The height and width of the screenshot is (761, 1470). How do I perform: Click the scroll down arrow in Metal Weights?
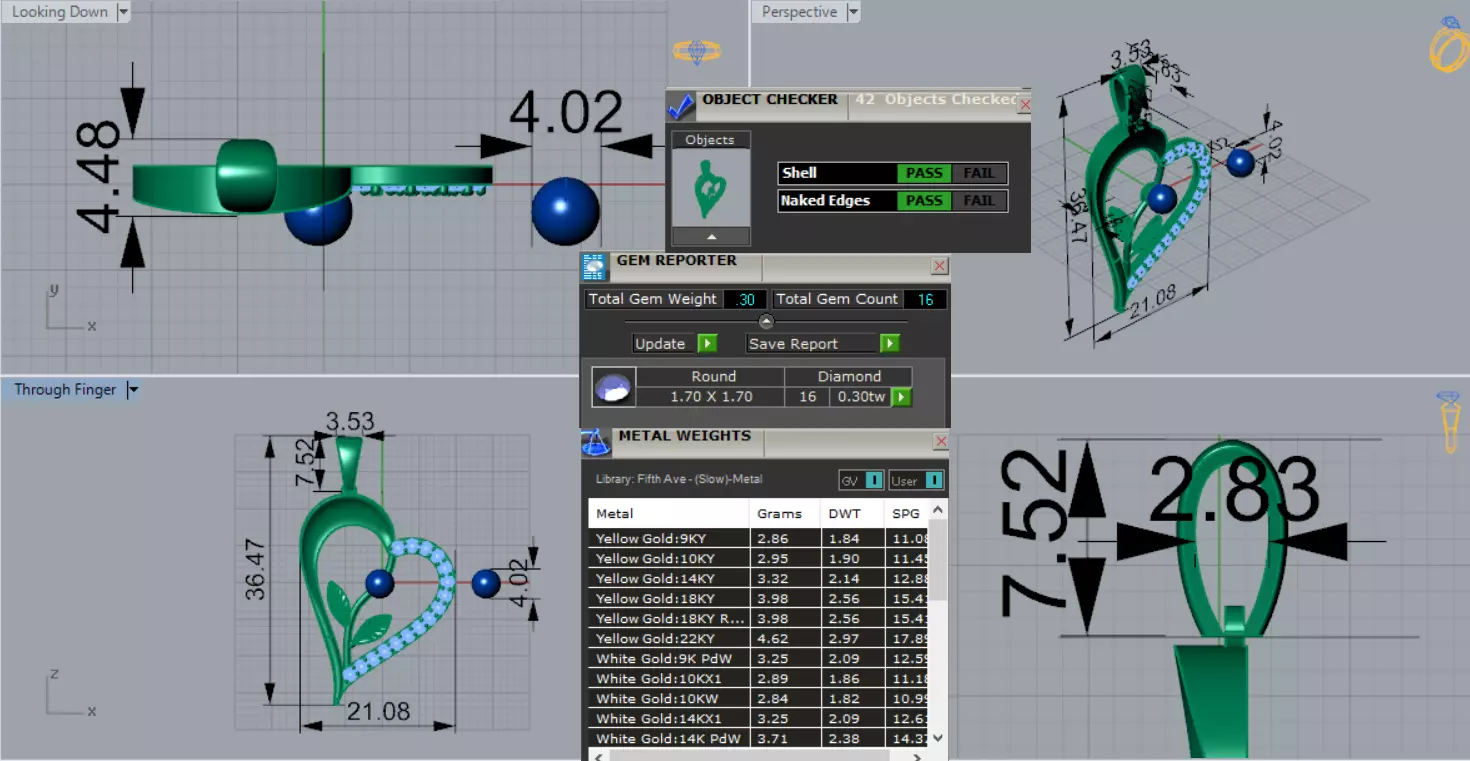pos(938,738)
